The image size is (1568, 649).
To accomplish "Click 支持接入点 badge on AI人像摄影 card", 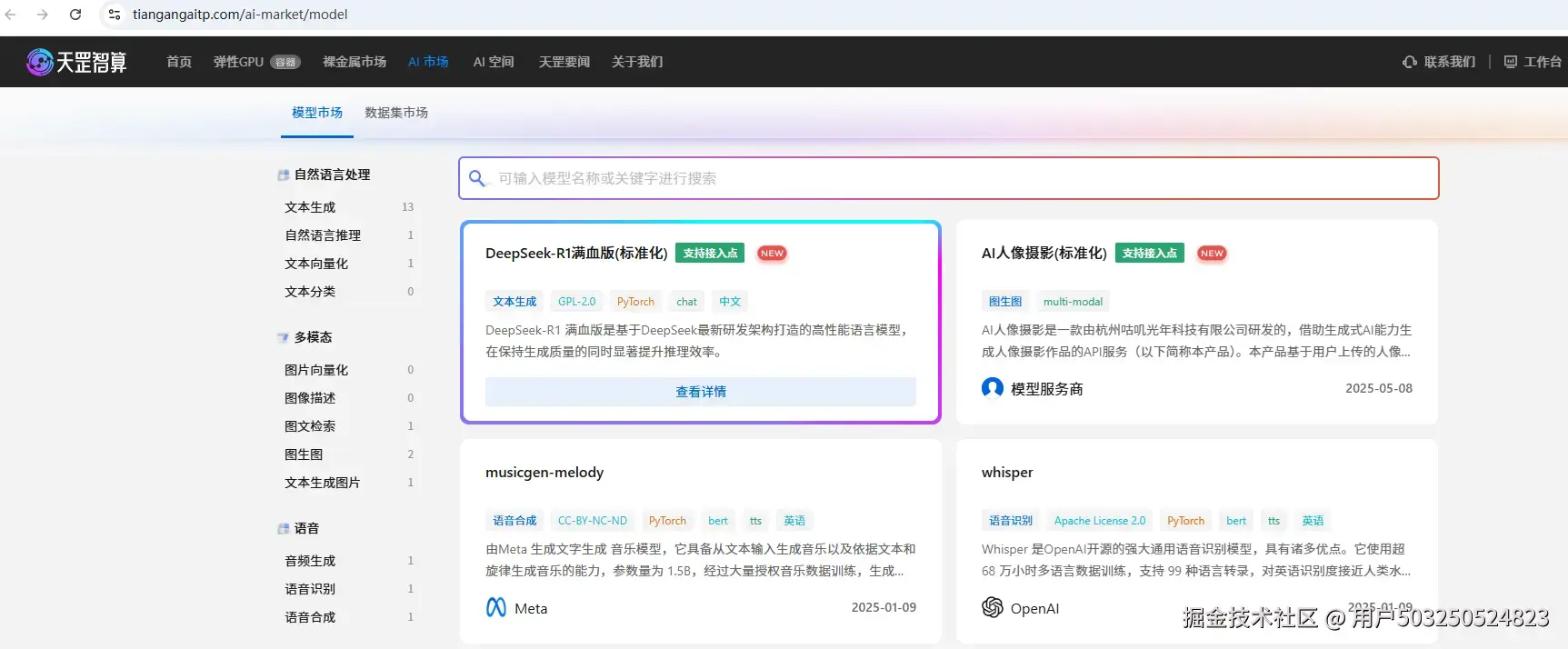I will coord(1150,253).
